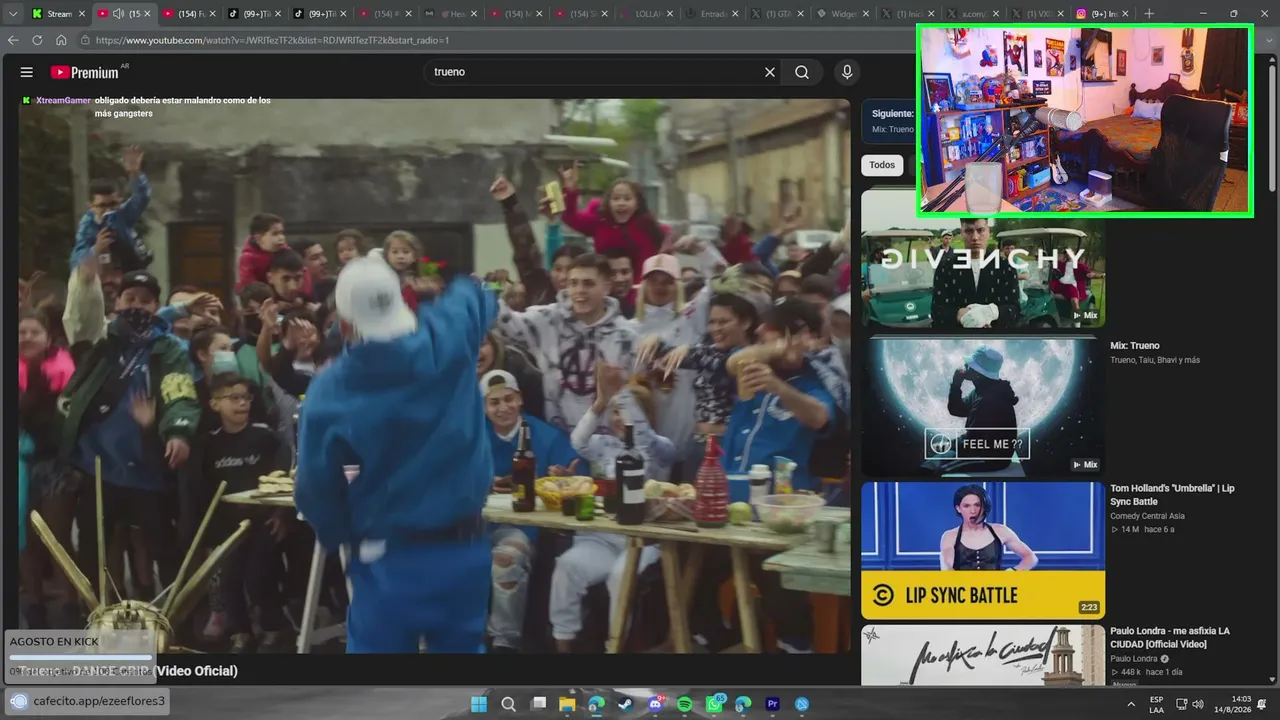Switch to the Widget tab
Viewport: 1280px width, 720px height.
843,14
